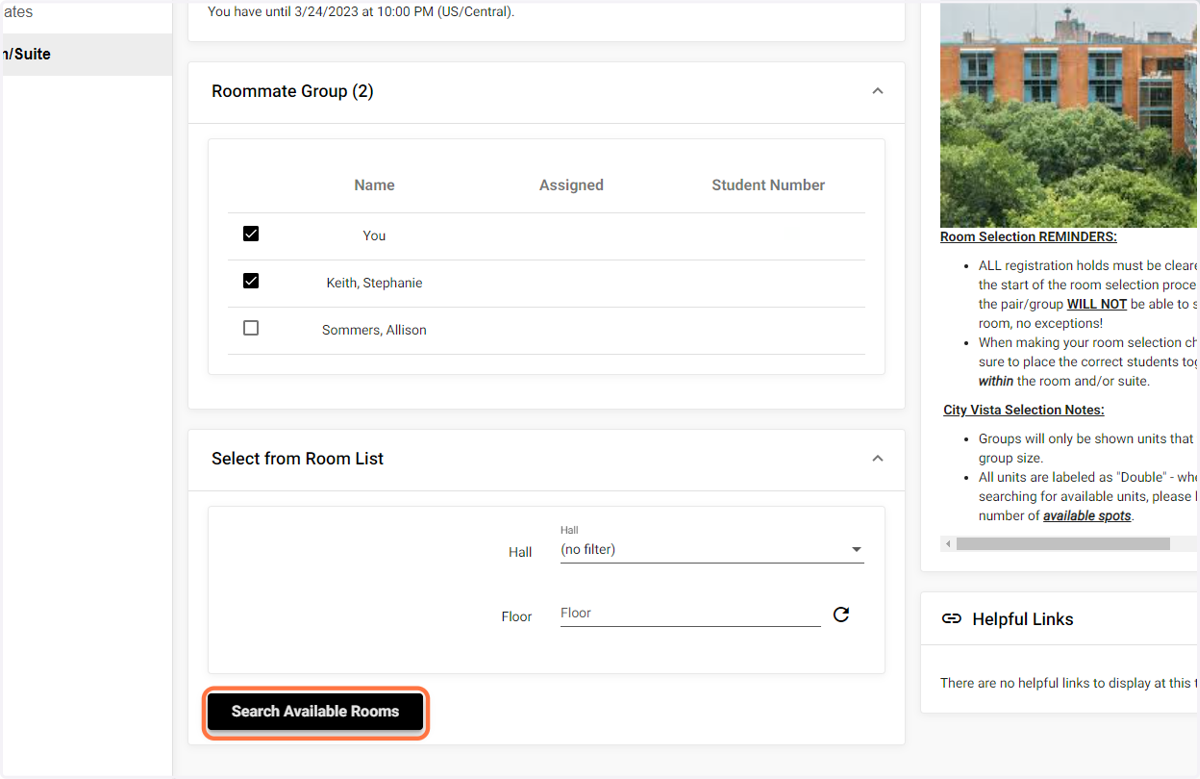Viewport: 1200px width, 779px height.
Task: Click the Floor input field
Action: click(690, 613)
